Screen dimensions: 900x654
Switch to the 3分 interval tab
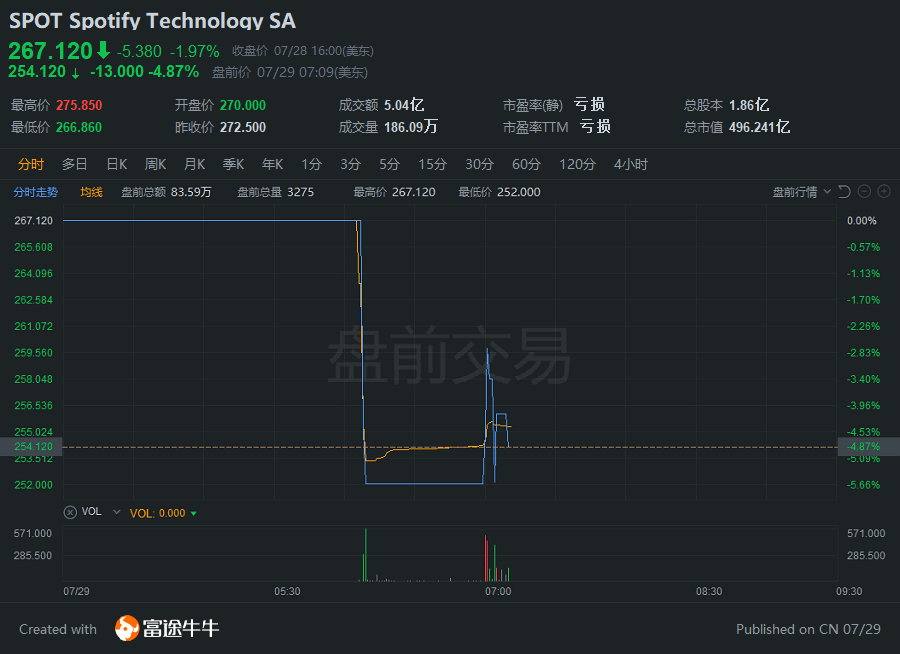pos(350,164)
